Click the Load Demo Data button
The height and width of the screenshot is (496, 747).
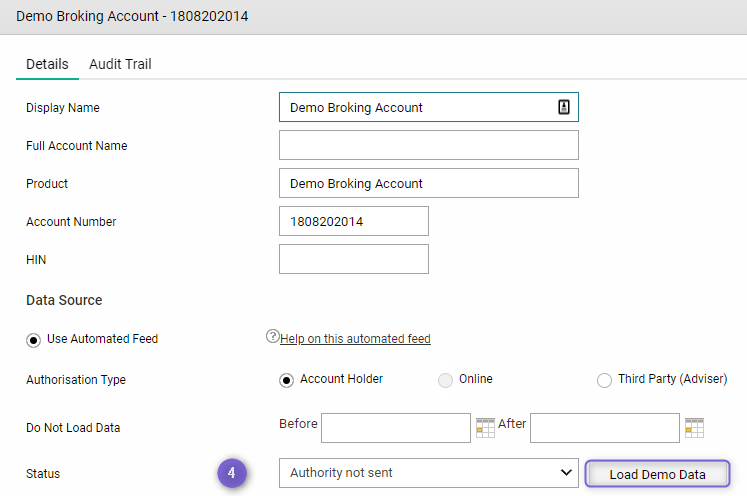tap(657, 474)
